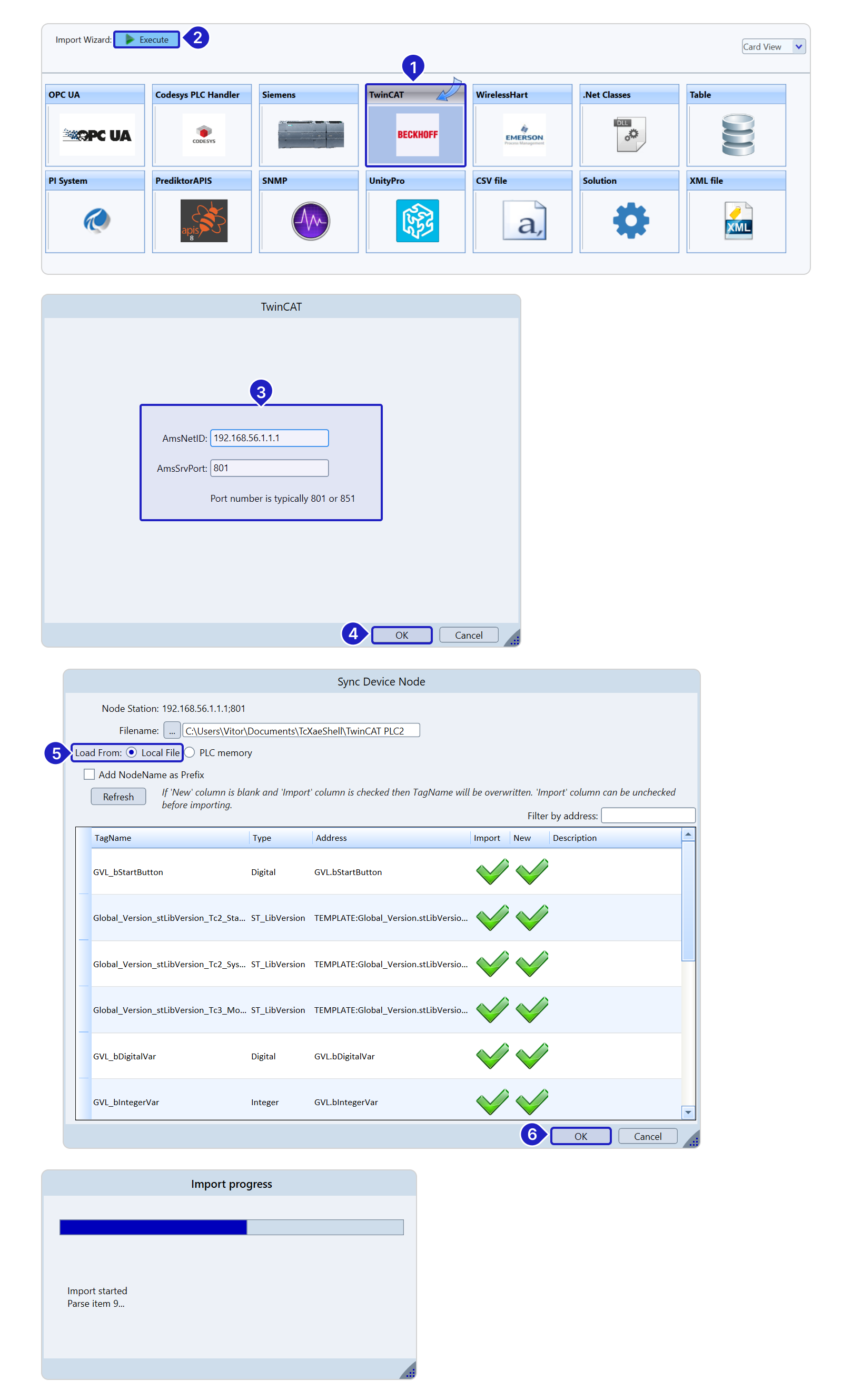852x1400 pixels.
Task: Choose the .Net Classes DLL card
Action: click(x=629, y=125)
